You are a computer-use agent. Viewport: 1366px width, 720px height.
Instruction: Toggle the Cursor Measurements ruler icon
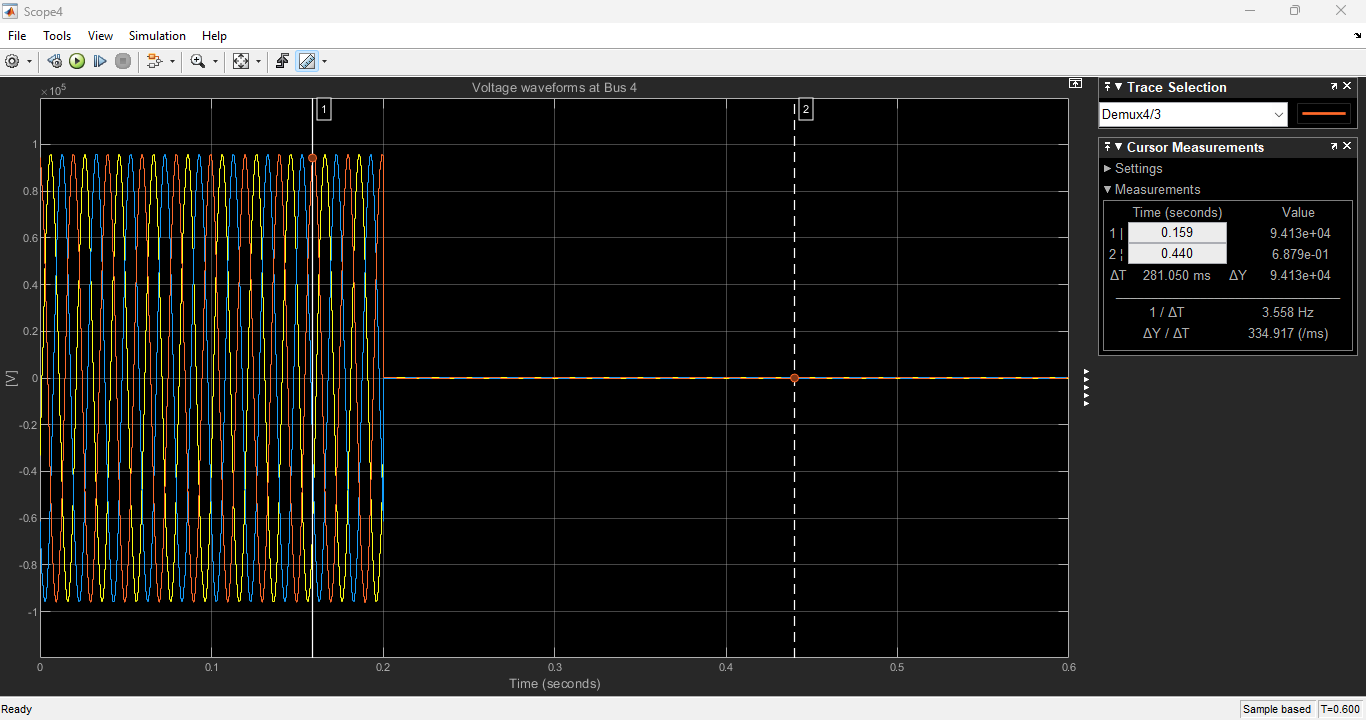coord(307,61)
